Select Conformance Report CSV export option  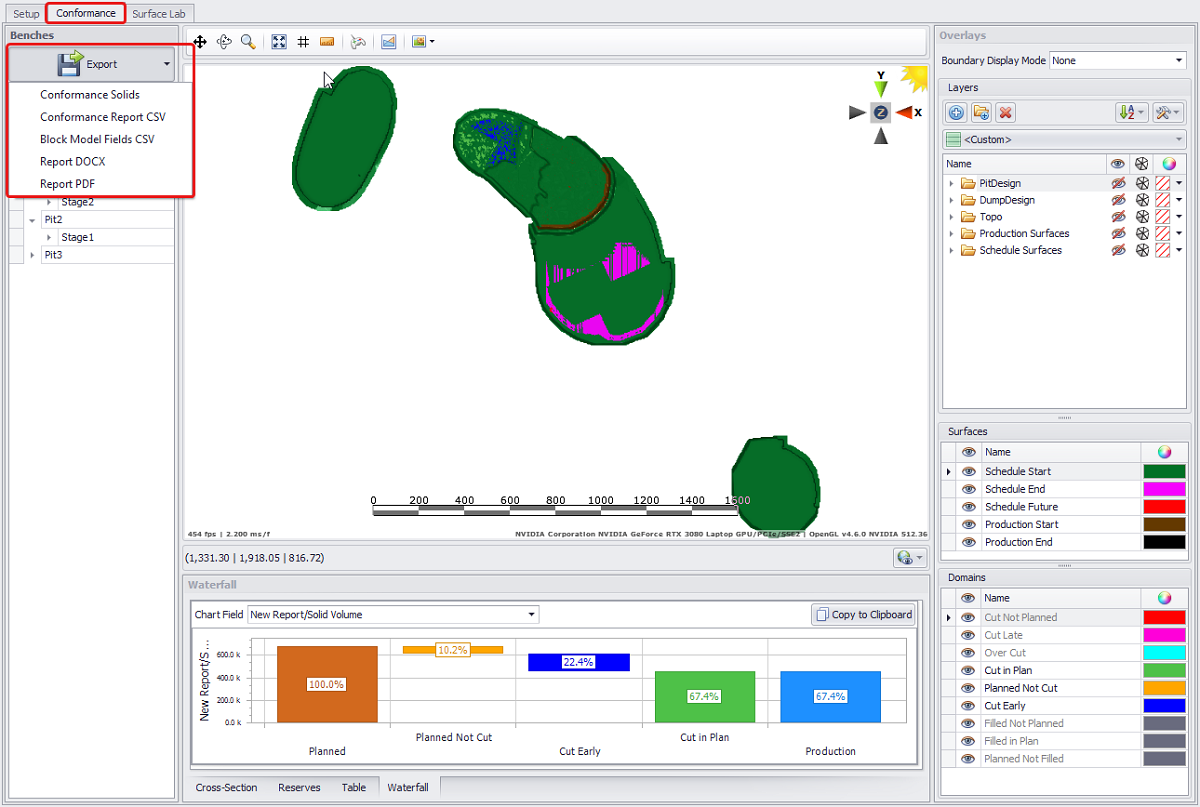pyautogui.click(x=102, y=117)
